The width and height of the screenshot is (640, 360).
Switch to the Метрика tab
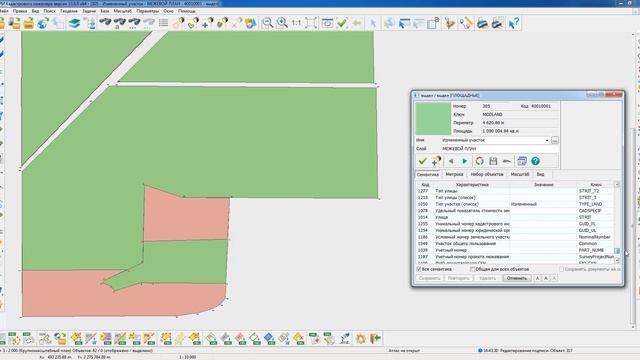coord(454,174)
